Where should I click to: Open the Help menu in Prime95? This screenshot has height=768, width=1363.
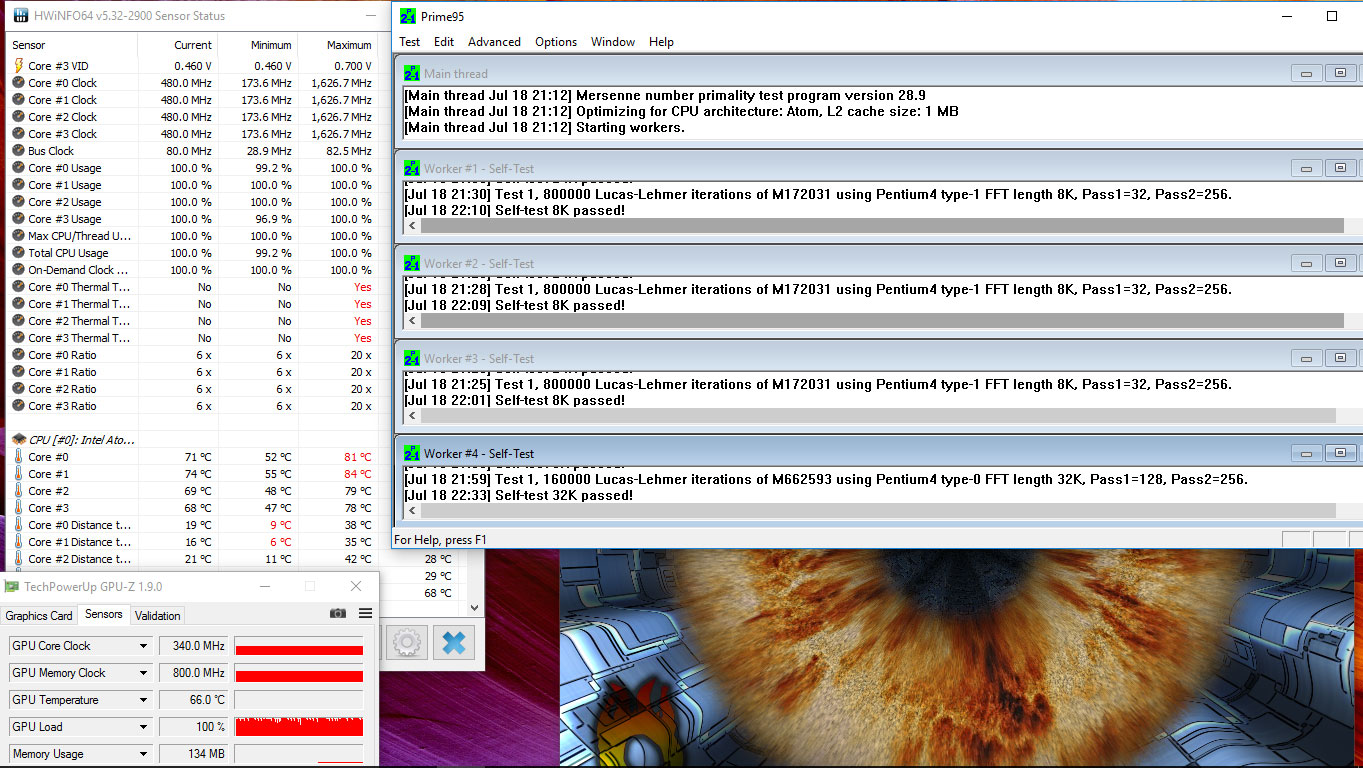[661, 42]
